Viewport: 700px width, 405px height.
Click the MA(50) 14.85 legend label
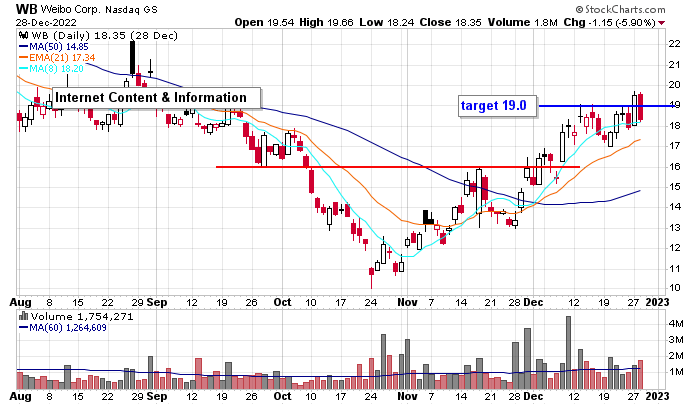59,46
